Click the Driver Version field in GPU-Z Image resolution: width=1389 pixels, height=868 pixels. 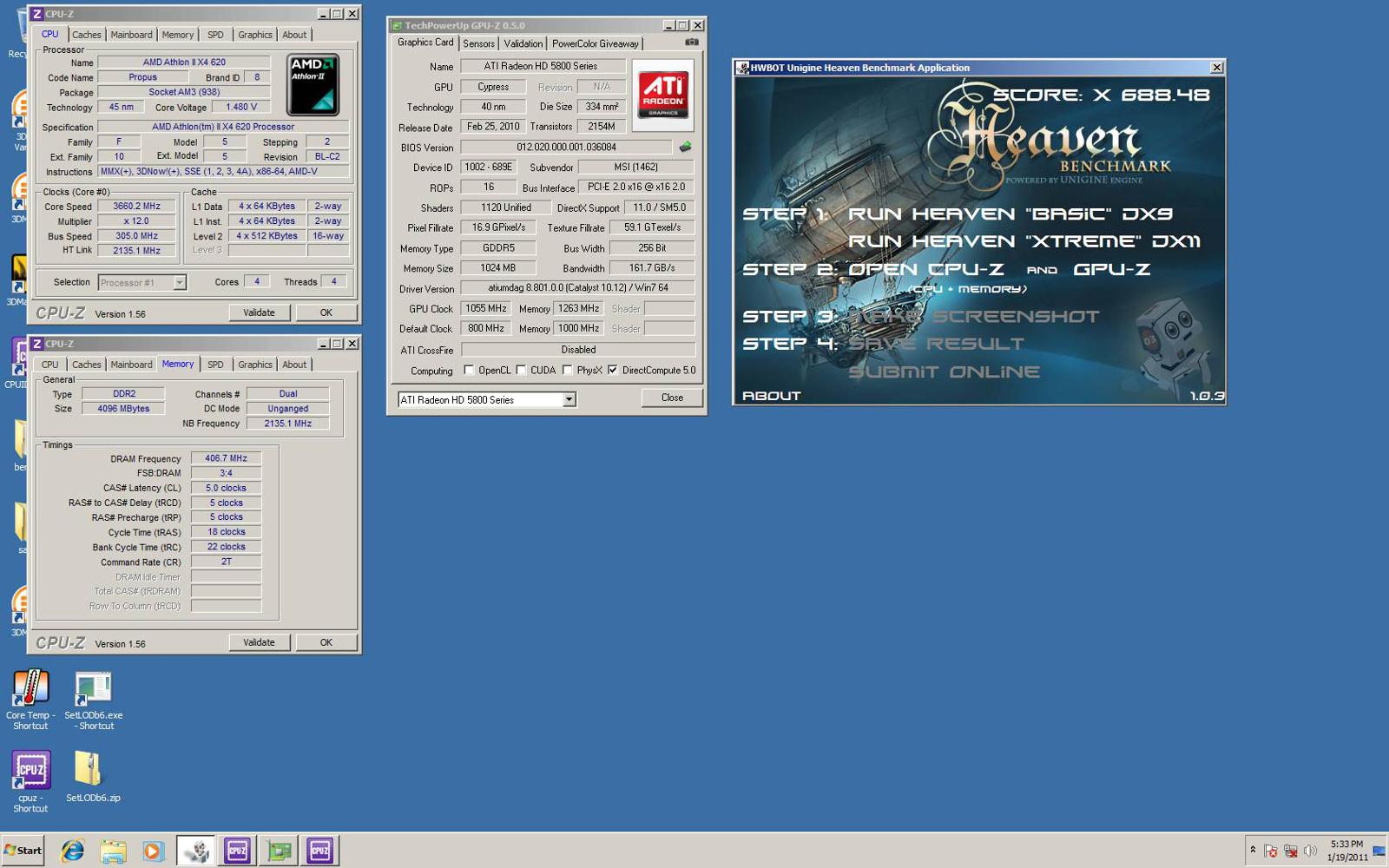577,288
